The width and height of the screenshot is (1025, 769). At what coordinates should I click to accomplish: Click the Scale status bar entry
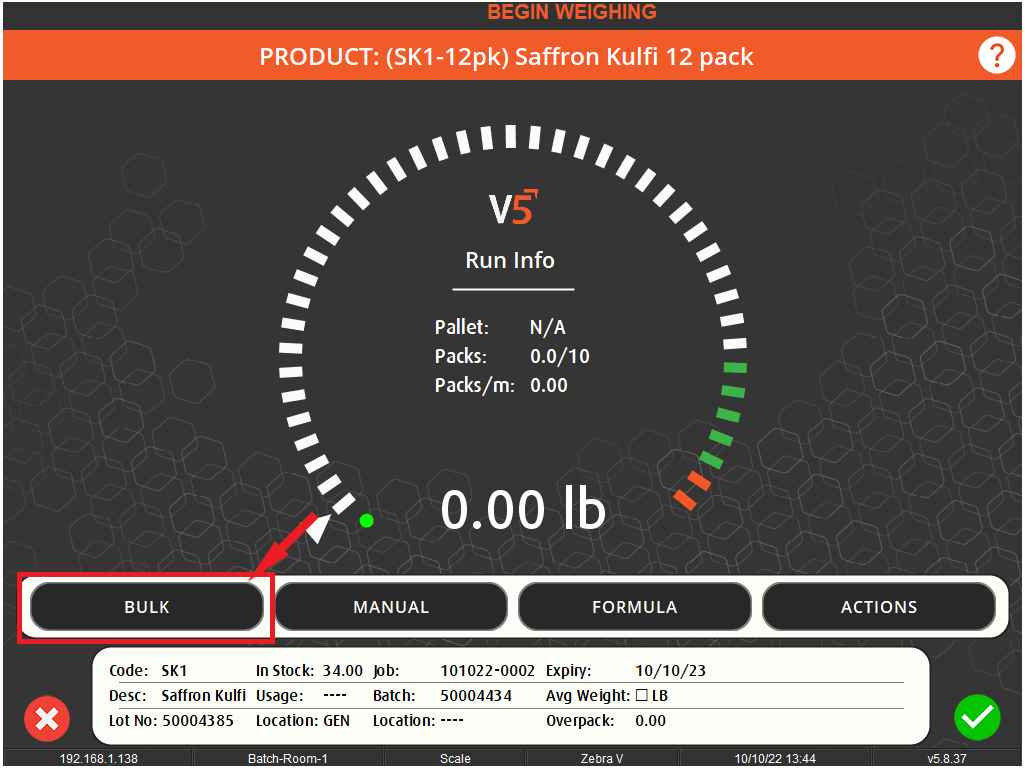[455, 759]
